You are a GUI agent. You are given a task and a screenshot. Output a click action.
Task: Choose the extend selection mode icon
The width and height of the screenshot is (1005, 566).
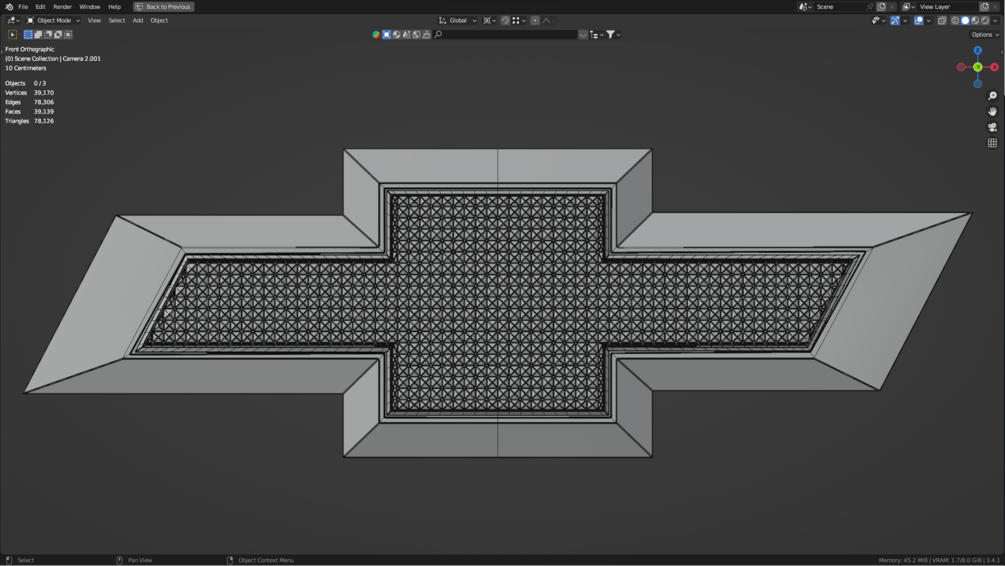point(38,35)
